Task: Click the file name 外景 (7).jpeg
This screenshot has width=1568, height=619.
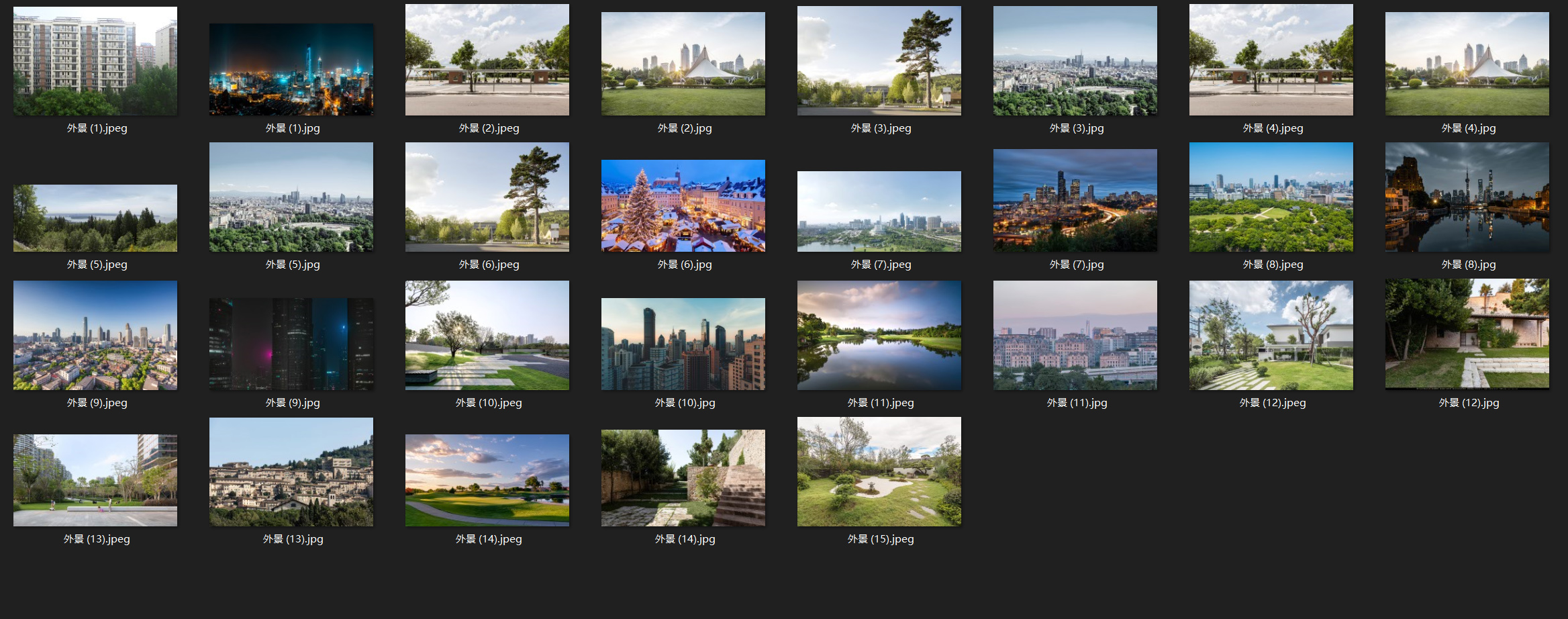Action: [881, 265]
